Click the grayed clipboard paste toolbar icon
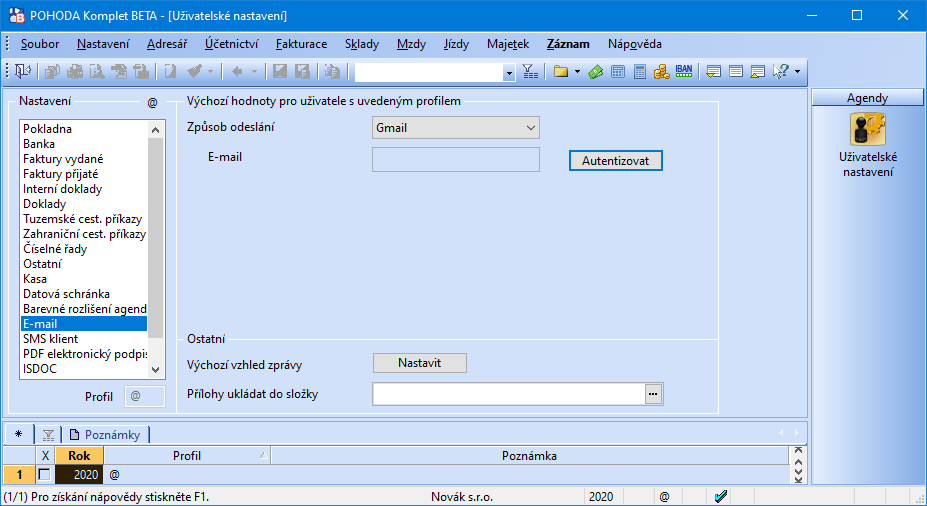This screenshot has height=506, width=927. point(332,72)
